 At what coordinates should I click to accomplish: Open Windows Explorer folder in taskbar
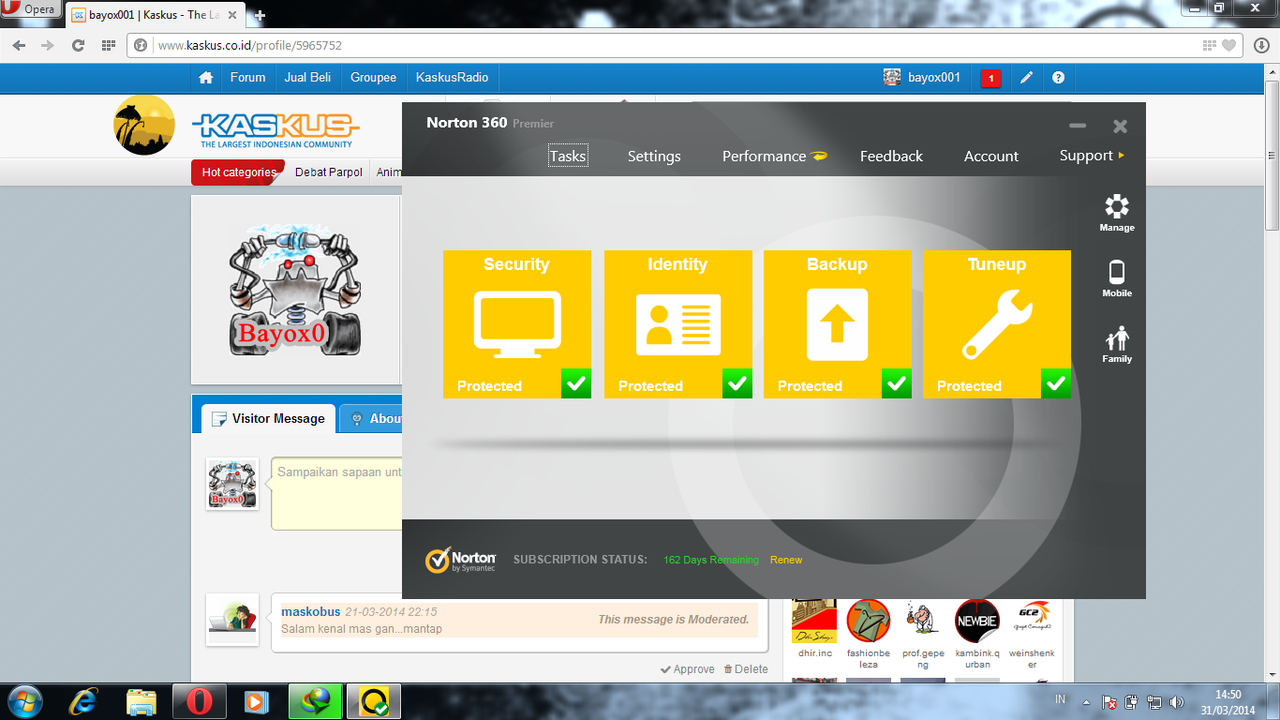(141, 701)
